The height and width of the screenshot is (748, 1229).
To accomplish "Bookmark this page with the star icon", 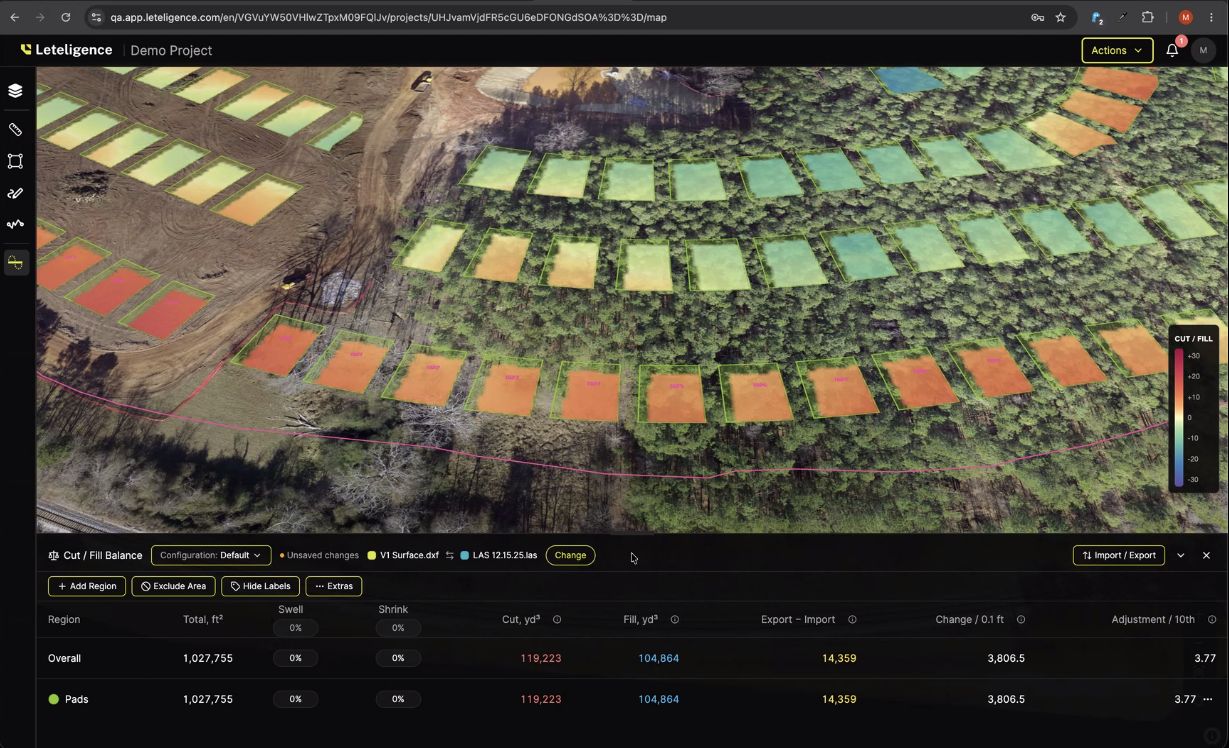I will coord(1060,17).
